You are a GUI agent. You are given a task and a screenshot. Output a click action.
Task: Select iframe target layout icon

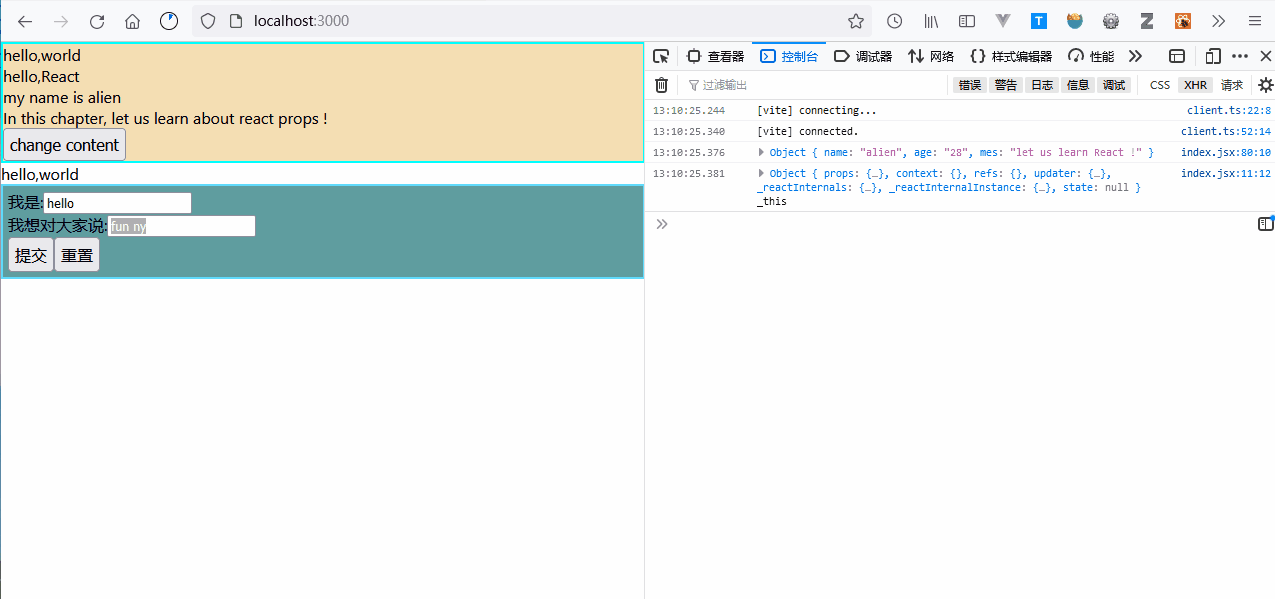click(1177, 56)
